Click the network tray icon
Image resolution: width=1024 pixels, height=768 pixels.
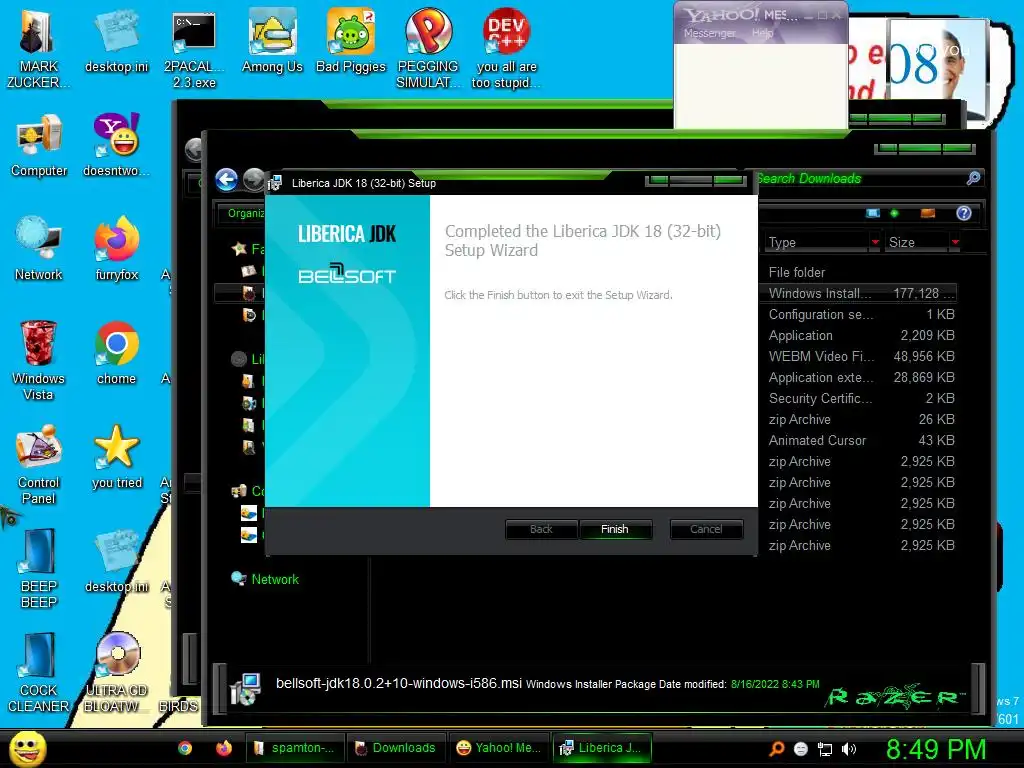click(x=825, y=749)
